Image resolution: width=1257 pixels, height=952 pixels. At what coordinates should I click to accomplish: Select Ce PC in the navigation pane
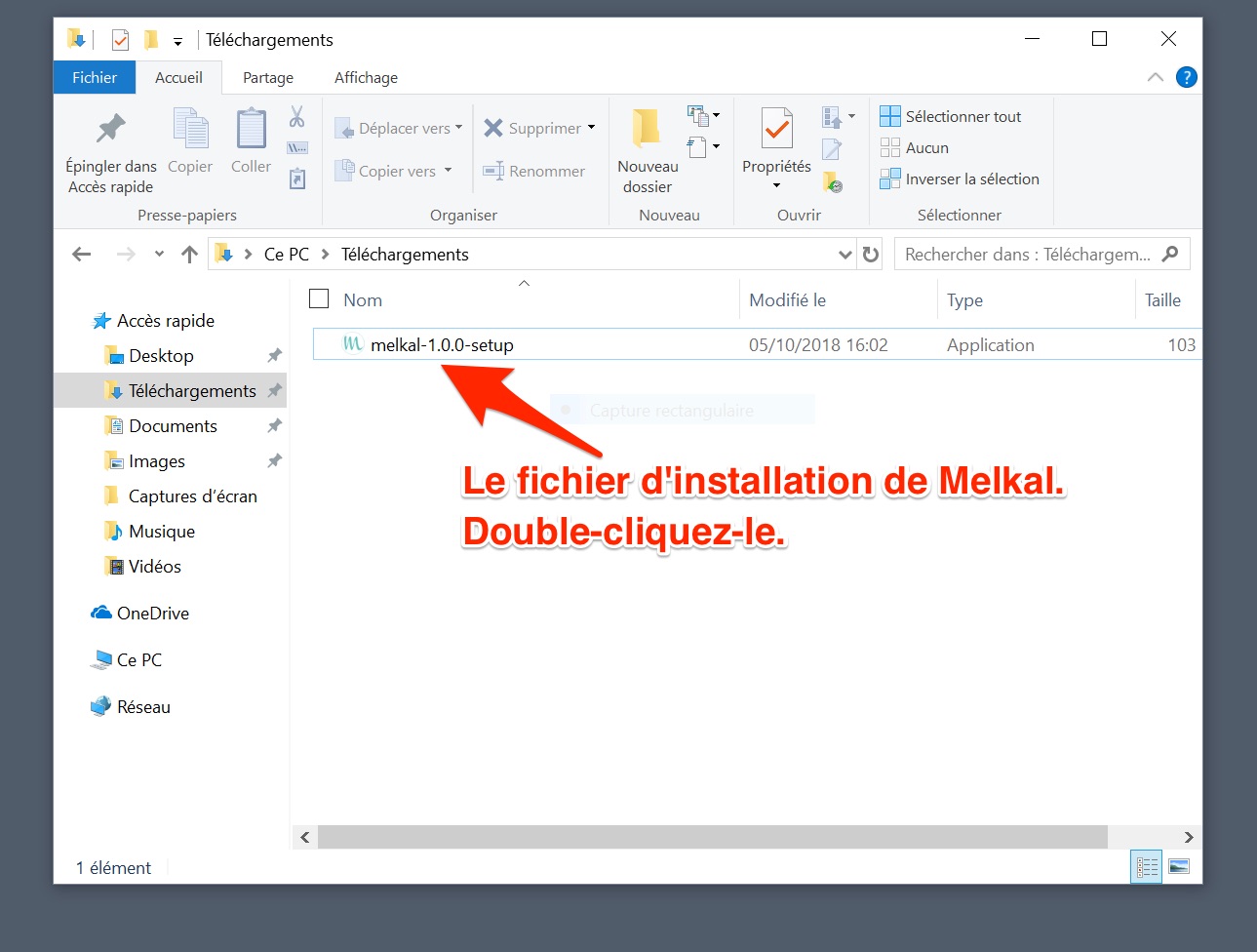138,660
